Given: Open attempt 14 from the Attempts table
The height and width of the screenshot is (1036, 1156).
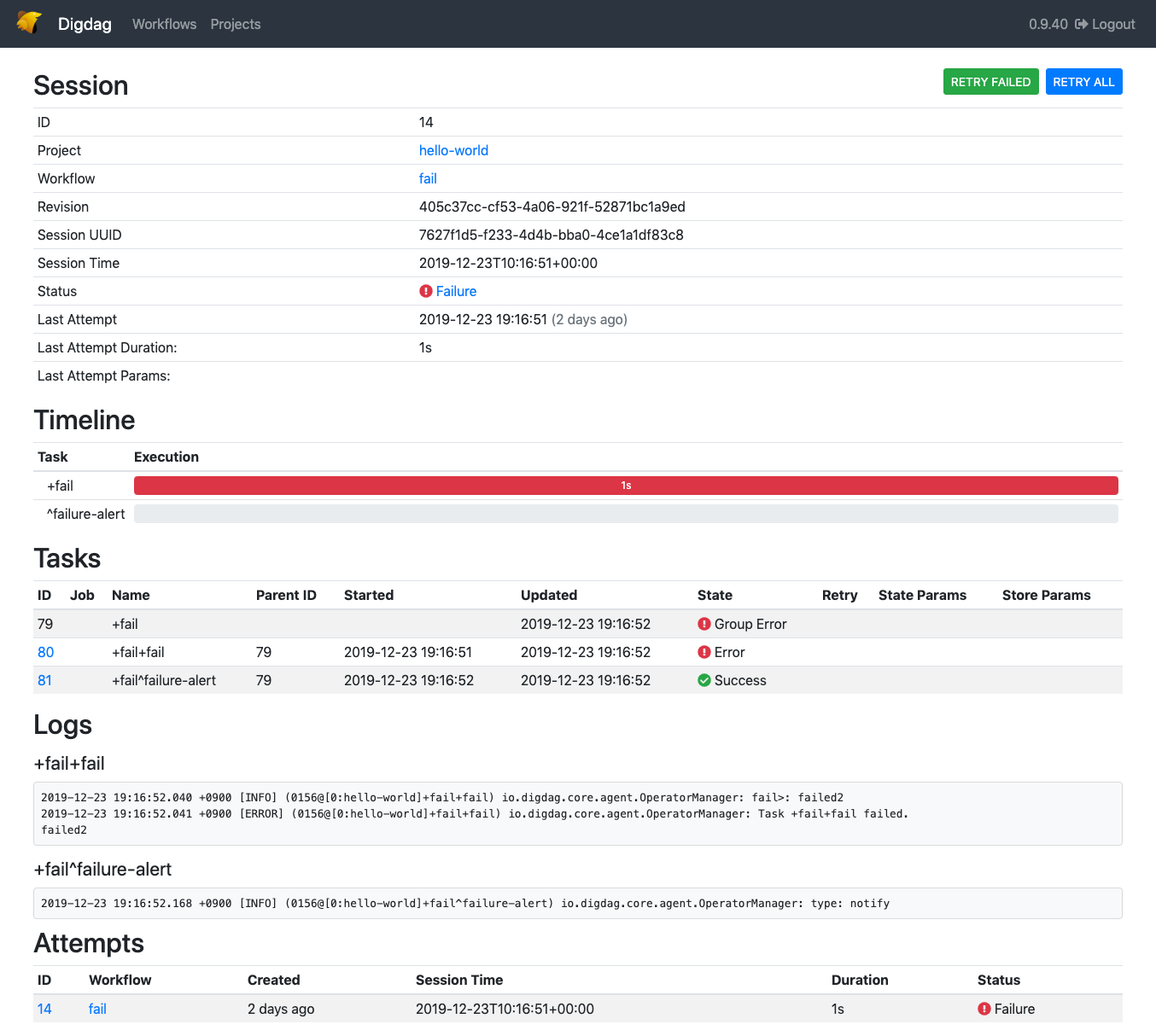Looking at the screenshot, I should 44,1009.
